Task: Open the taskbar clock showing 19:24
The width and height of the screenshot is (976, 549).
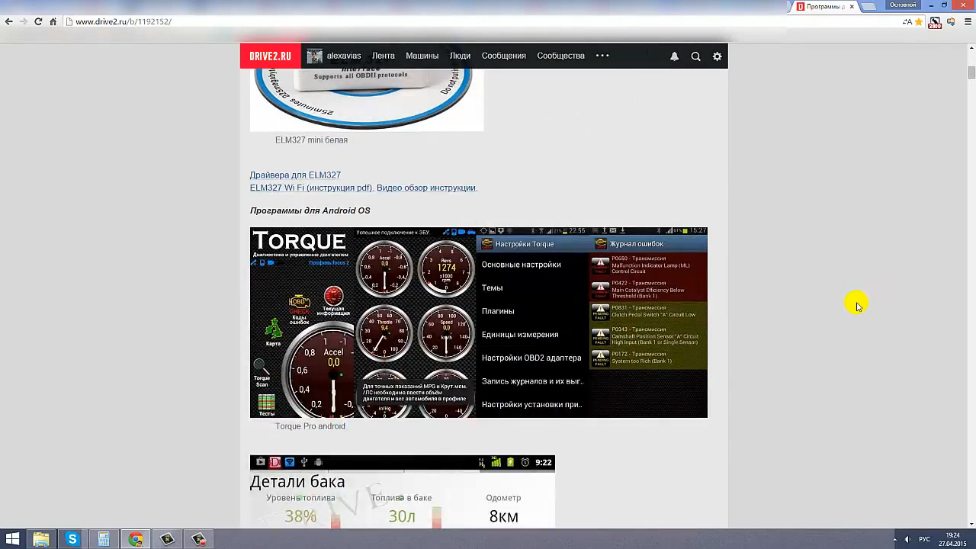Action: point(952,539)
